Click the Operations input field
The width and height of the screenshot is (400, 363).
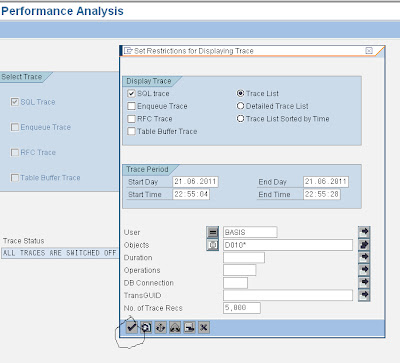tap(240, 270)
